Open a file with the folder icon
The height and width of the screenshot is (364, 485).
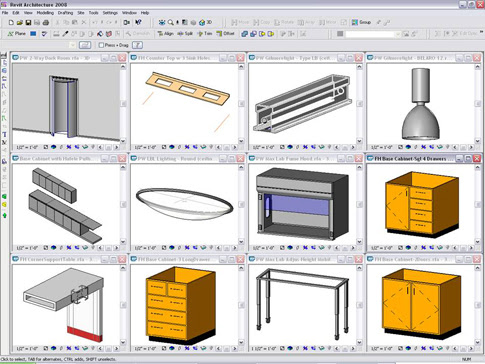coord(20,23)
